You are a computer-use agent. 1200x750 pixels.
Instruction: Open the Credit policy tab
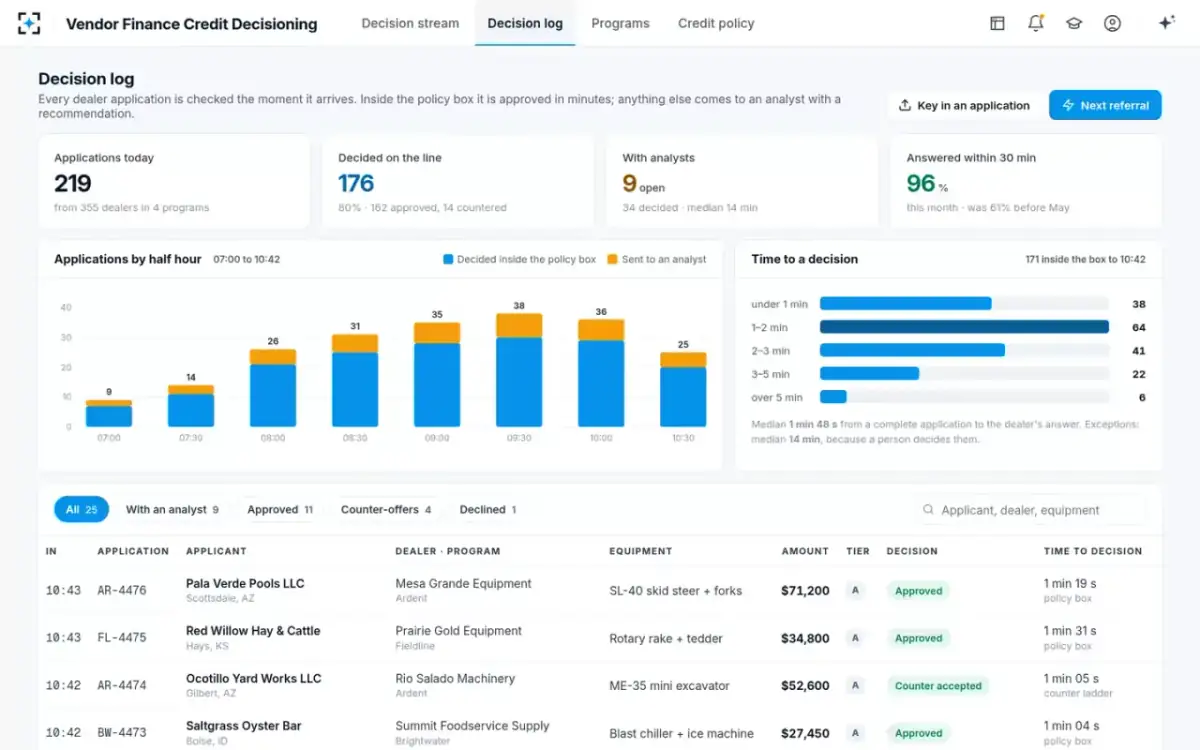click(x=716, y=23)
